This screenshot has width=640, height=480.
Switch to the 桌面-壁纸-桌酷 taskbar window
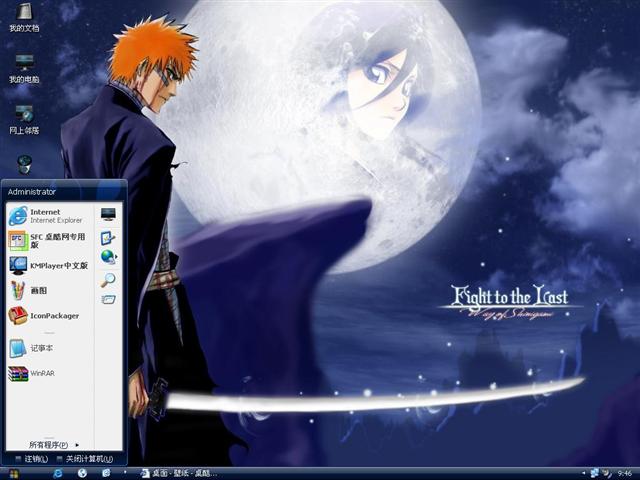178,473
